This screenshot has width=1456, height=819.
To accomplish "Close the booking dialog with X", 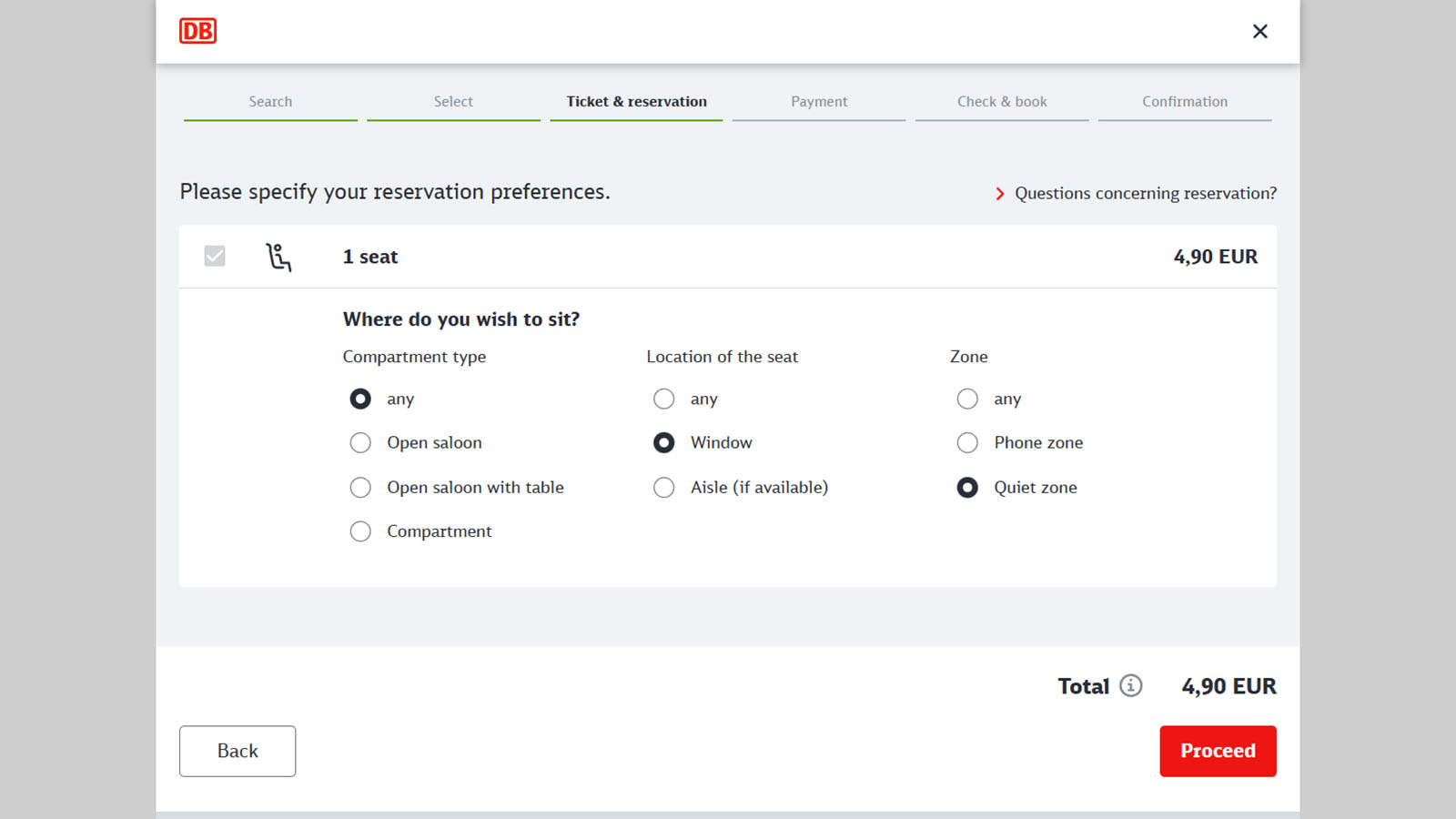I will point(1259,31).
